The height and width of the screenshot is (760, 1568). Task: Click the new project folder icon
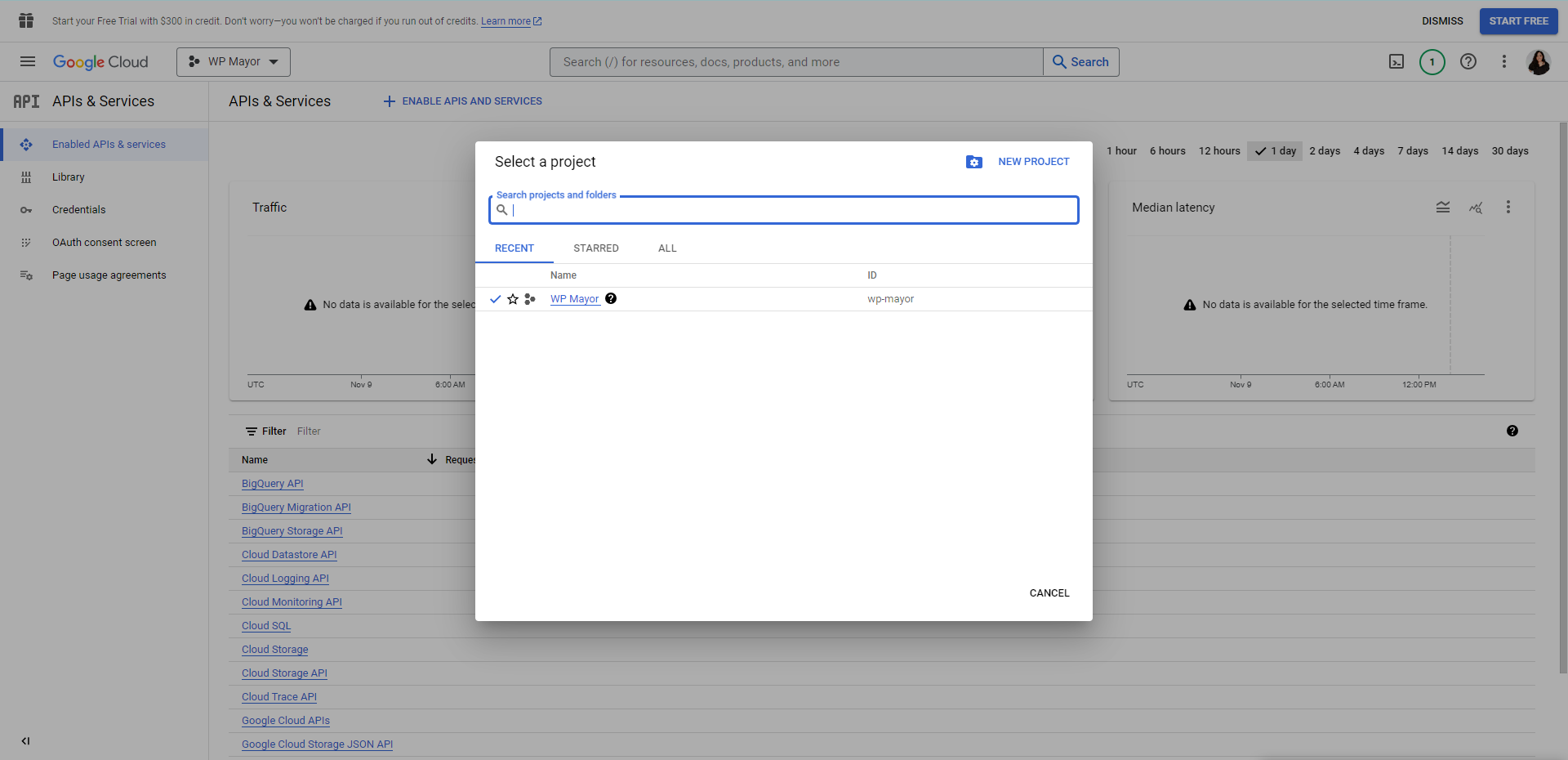point(974,162)
